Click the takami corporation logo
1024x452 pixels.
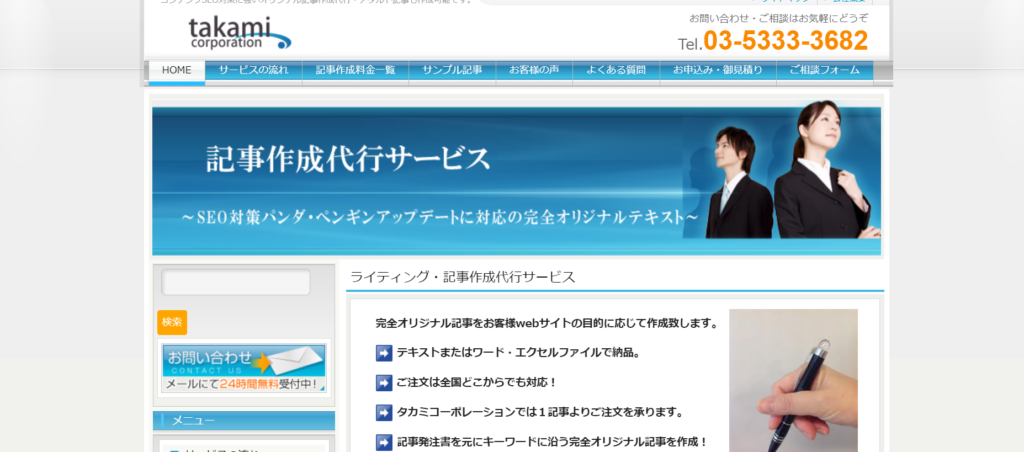coord(240,33)
